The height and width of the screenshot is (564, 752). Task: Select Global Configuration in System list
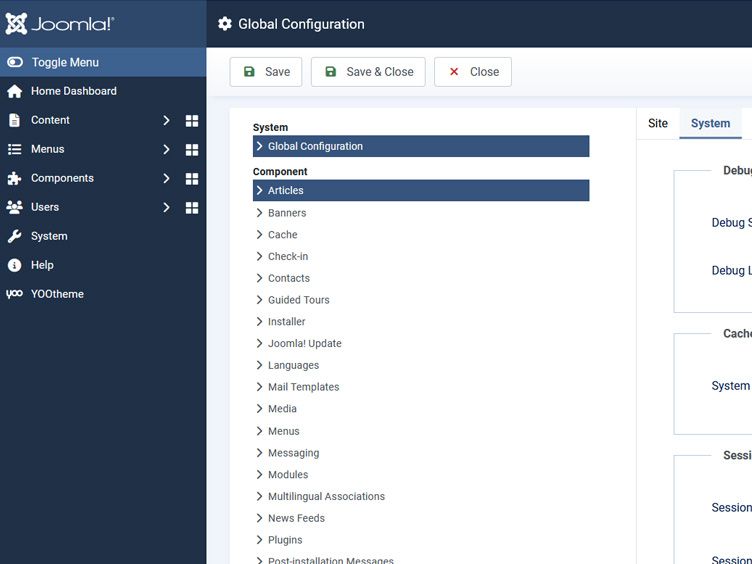coord(421,146)
